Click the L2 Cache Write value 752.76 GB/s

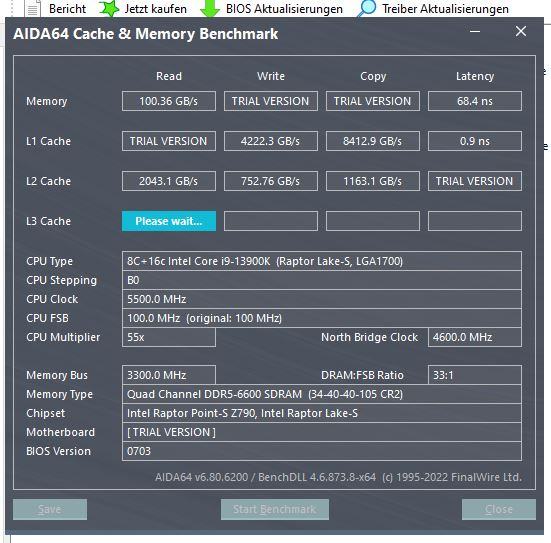tap(271, 181)
